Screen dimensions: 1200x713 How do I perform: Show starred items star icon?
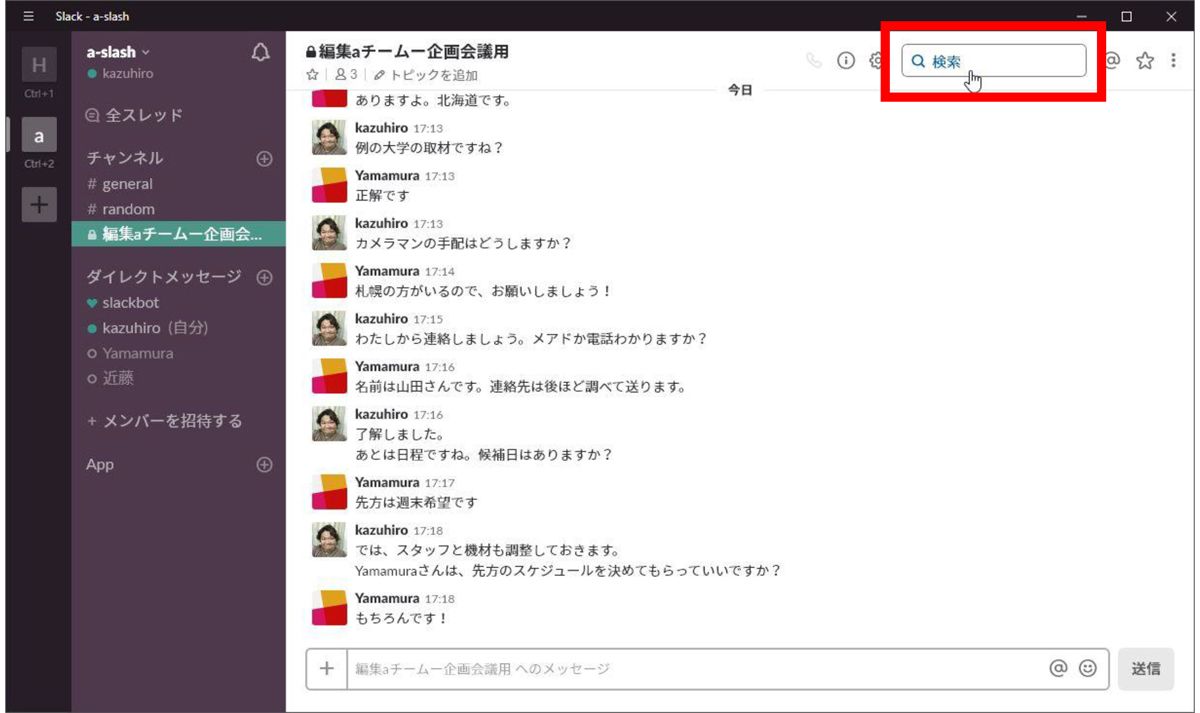click(1145, 60)
